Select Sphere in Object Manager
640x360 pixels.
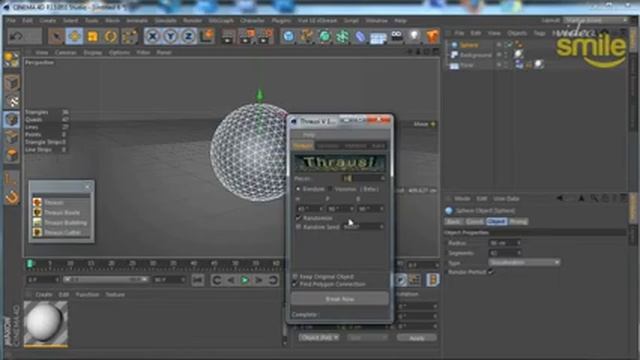point(469,45)
